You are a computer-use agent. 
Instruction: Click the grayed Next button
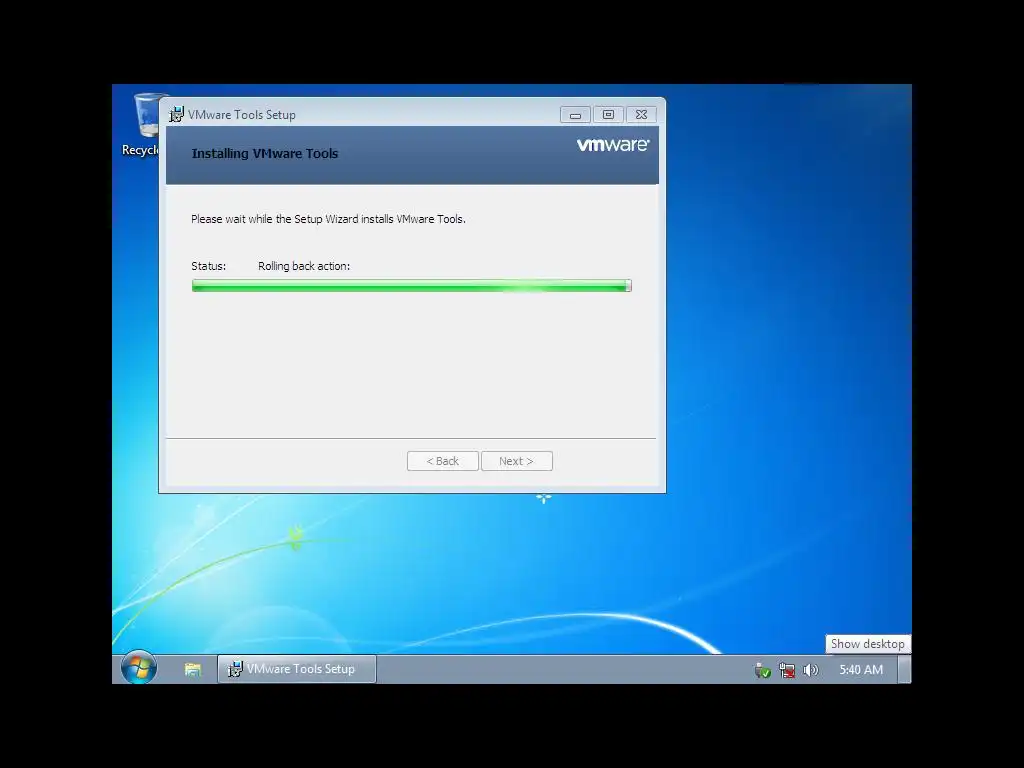click(x=517, y=461)
